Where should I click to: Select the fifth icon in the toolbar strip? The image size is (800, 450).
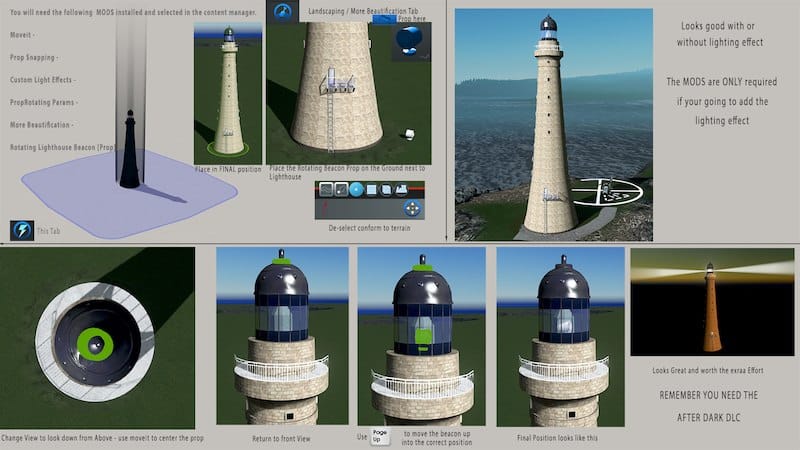coord(386,189)
